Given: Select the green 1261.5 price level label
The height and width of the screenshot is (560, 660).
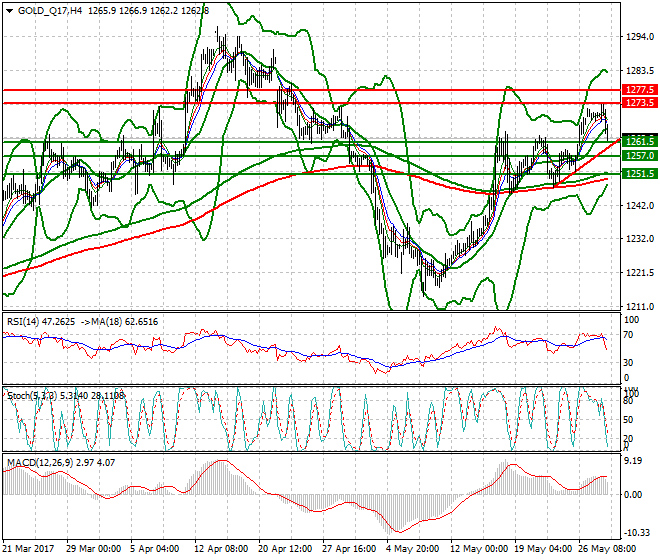Looking at the screenshot, I should coord(640,141).
